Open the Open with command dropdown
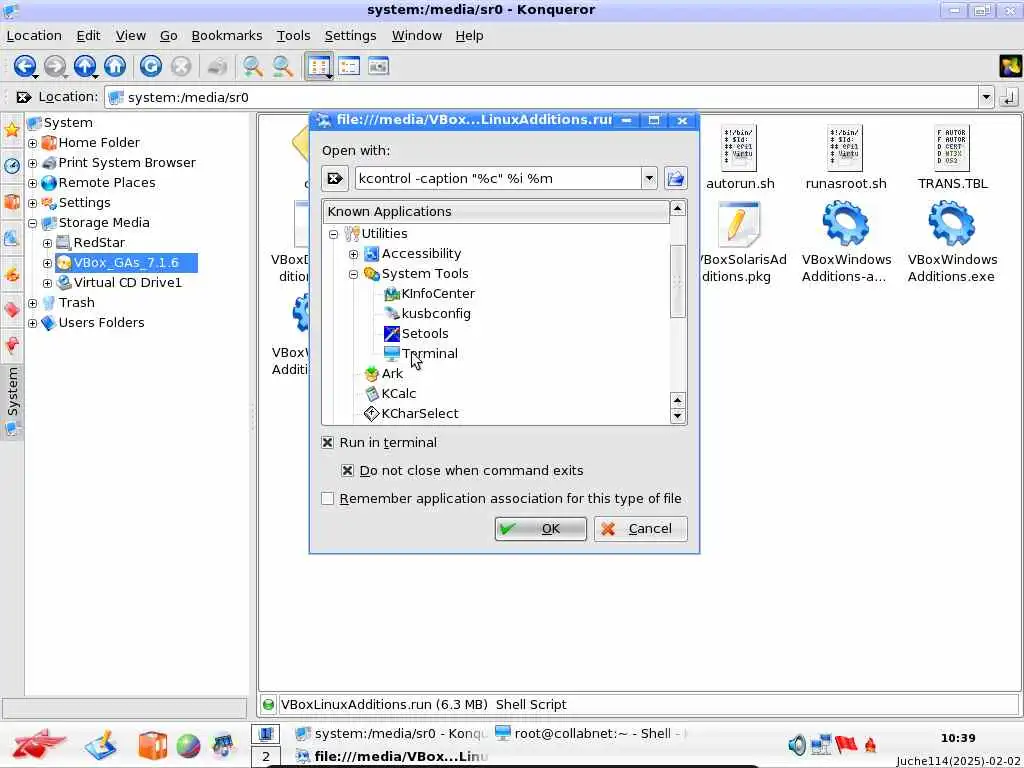 click(x=648, y=178)
